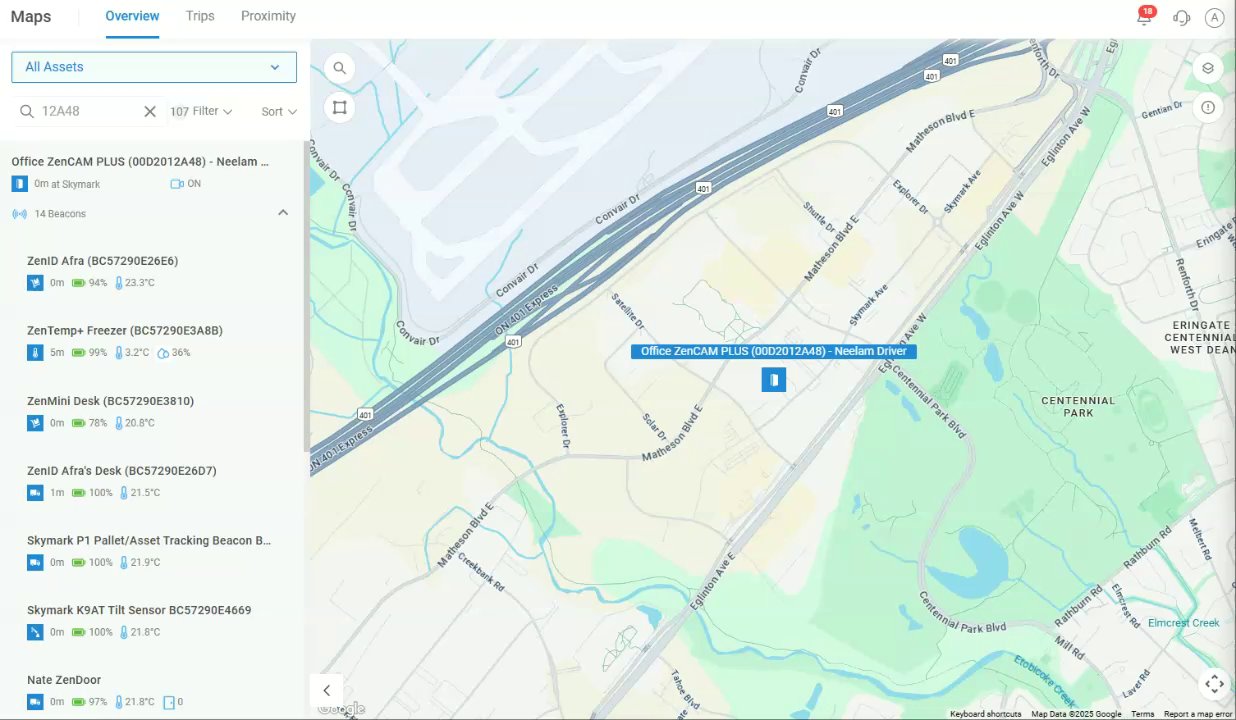Select Skymark K9AT Tilt Sensor beacon
This screenshot has height=720, width=1236.
pos(139,610)
